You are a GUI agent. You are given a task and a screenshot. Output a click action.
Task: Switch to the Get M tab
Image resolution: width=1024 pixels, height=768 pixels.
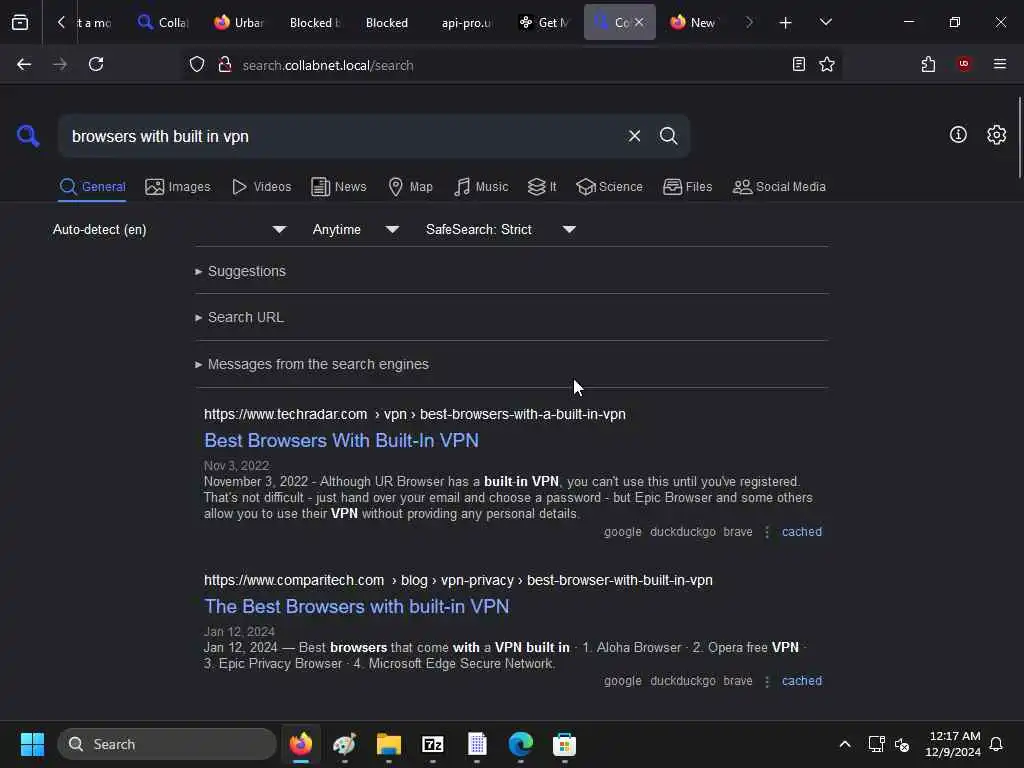(545, 22)
